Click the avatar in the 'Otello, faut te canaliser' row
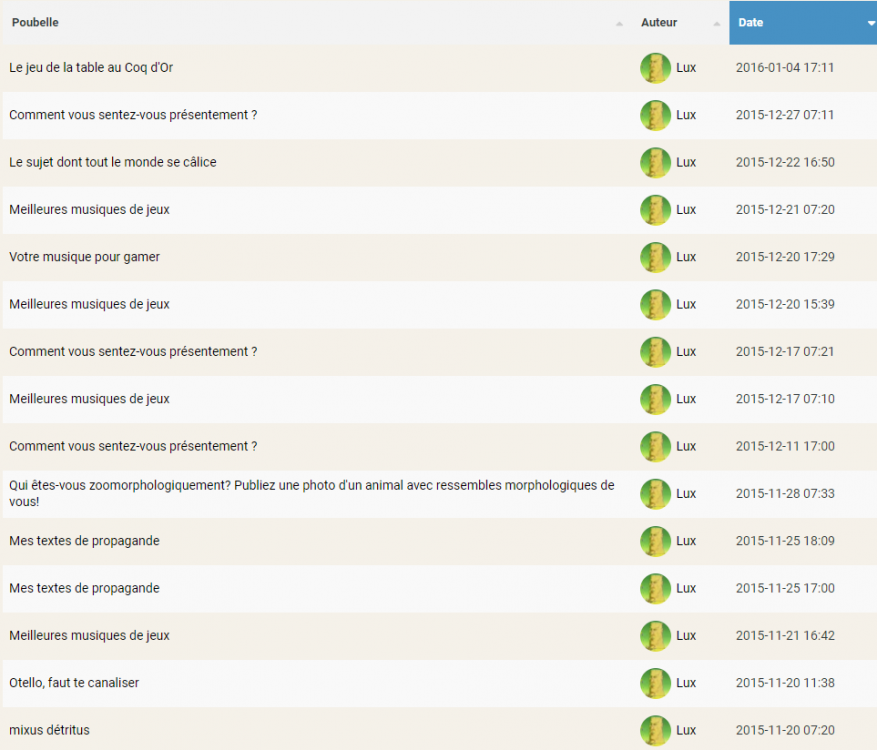 pos(655,683)
